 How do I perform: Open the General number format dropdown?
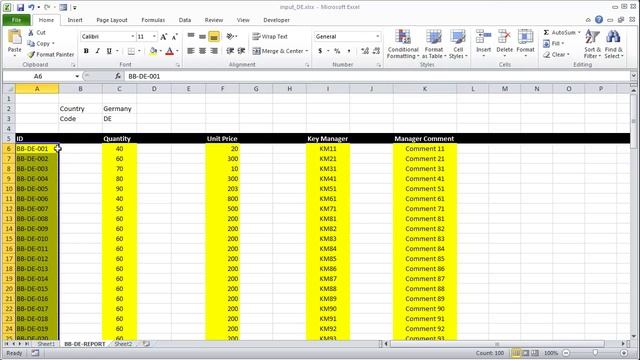[x=378, y=37]
